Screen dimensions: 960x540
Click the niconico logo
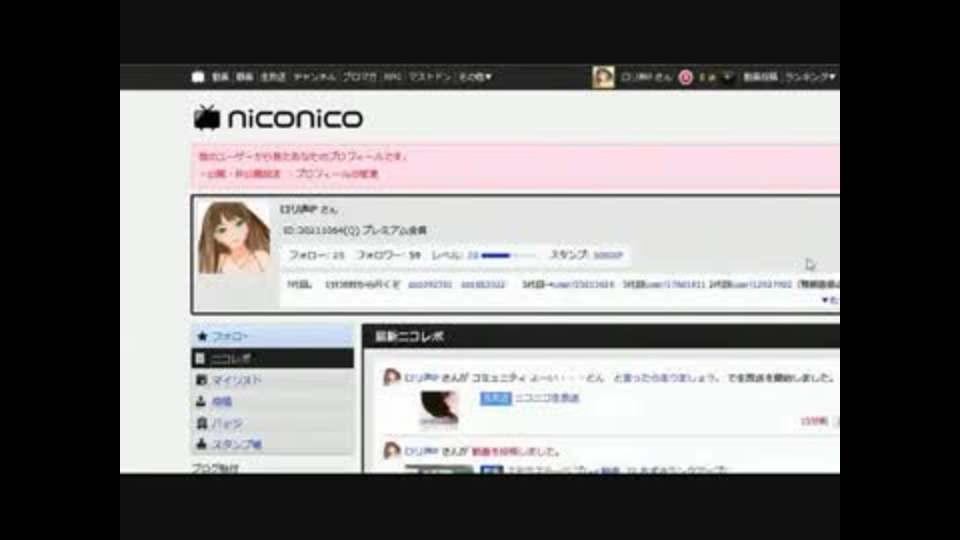[279, 118]
